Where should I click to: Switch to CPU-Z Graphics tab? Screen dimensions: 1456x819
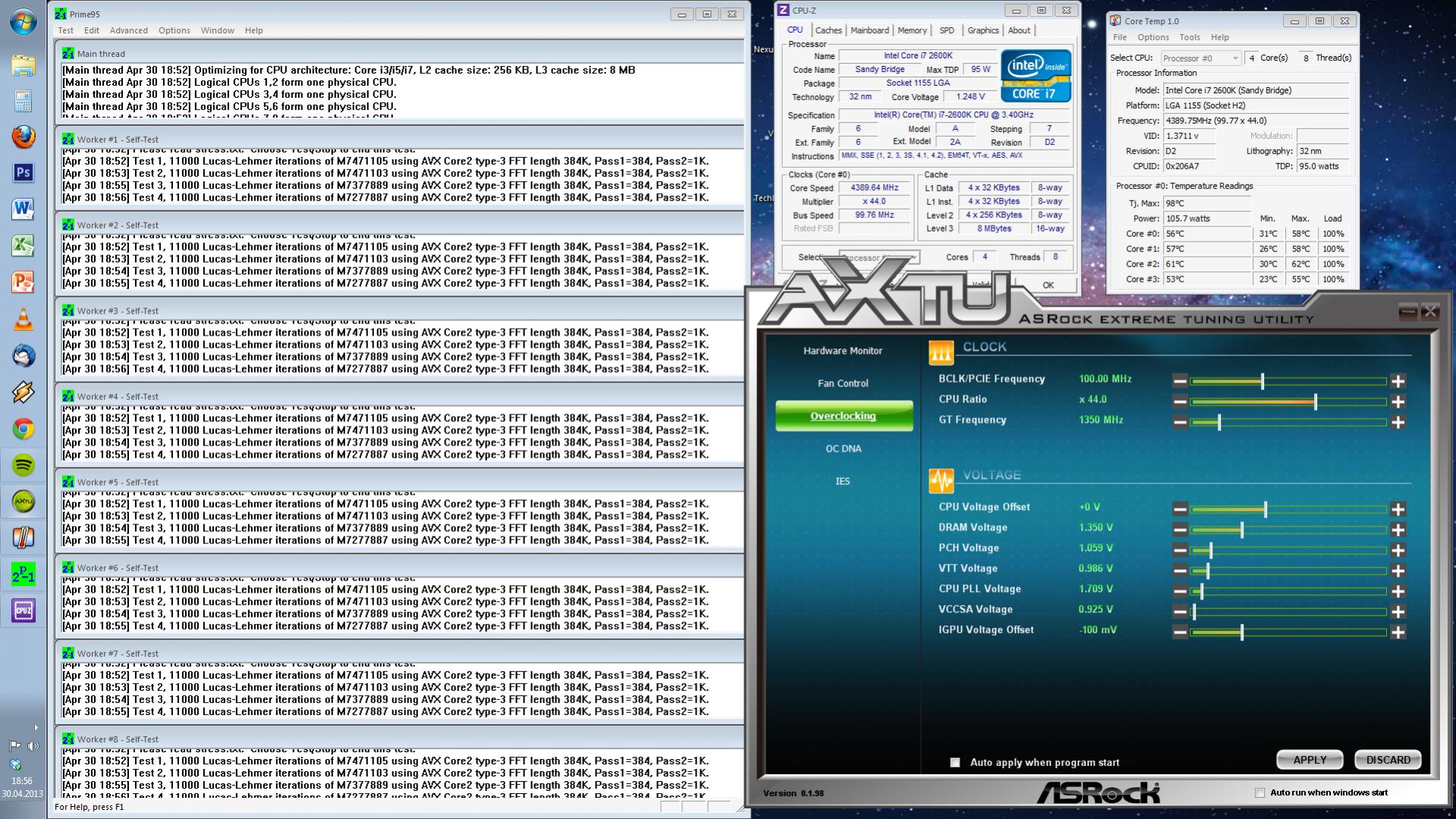983,30
